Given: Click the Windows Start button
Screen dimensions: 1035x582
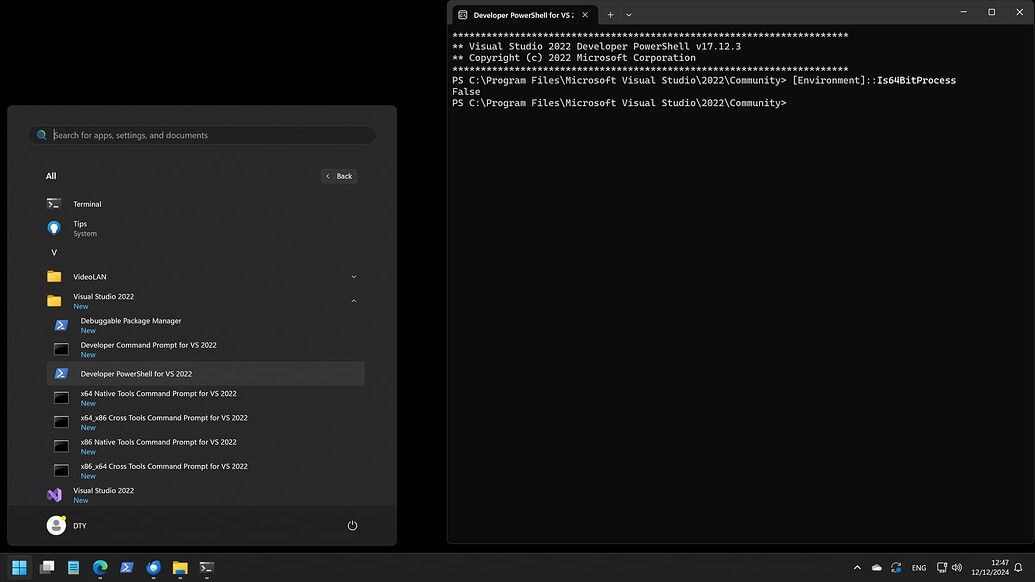Looking at the screenshot, I should pos(20,567).
